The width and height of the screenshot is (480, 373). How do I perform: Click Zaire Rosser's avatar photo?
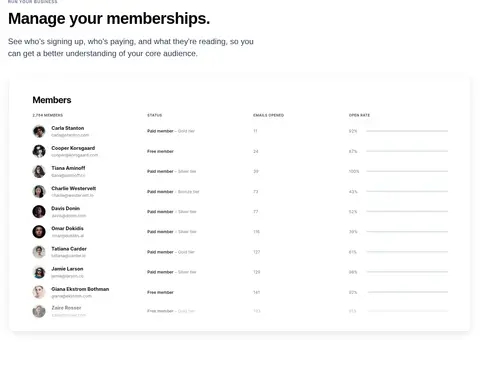coord(39,311)
